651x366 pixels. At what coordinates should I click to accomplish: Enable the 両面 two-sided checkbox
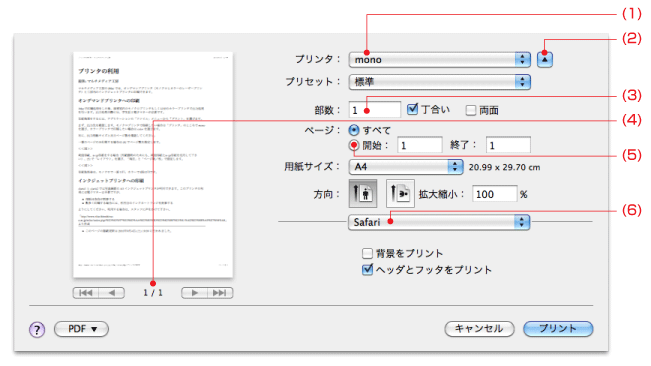click(x=470, y=110)
